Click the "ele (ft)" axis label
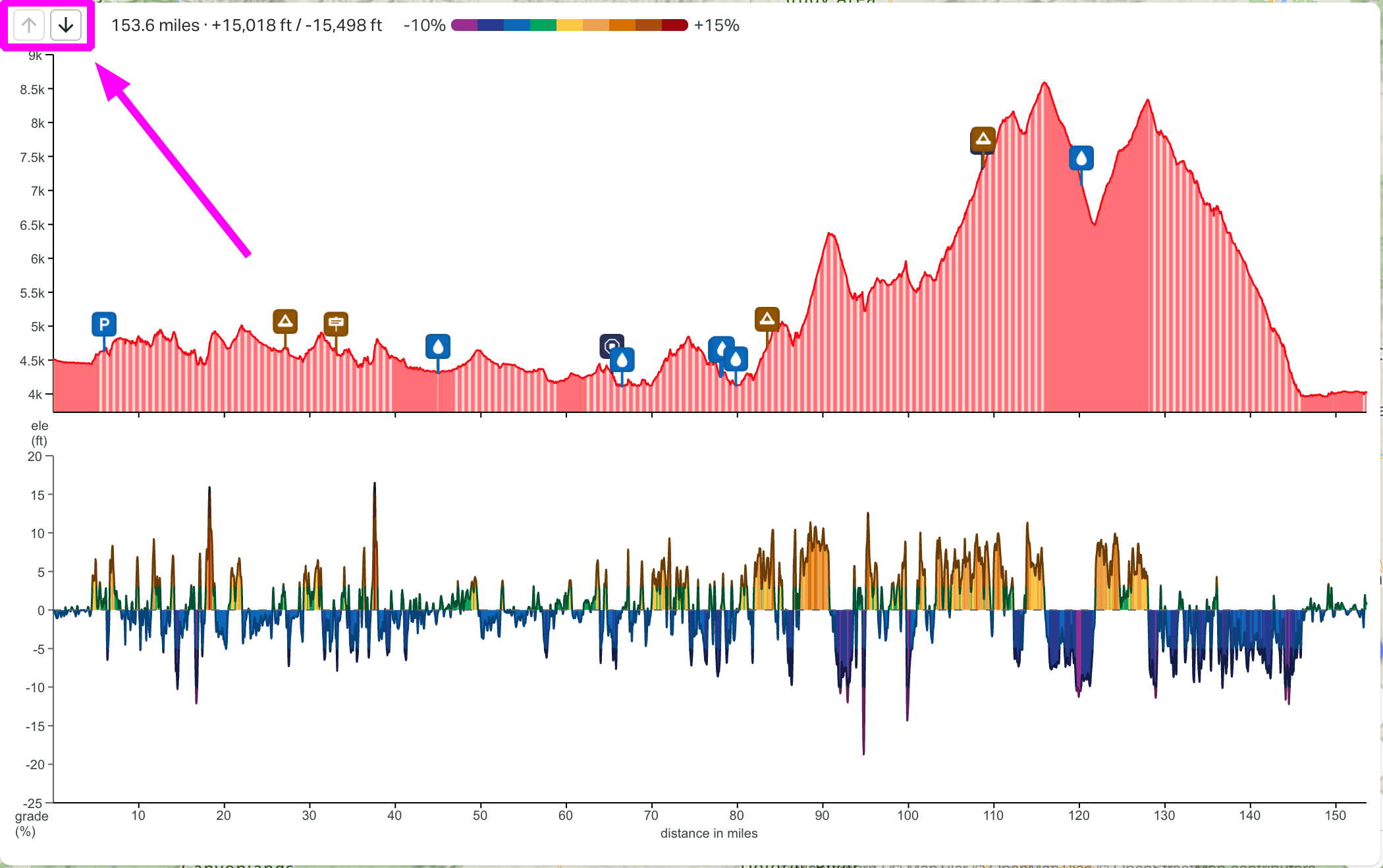 click(x=40, y=433)
